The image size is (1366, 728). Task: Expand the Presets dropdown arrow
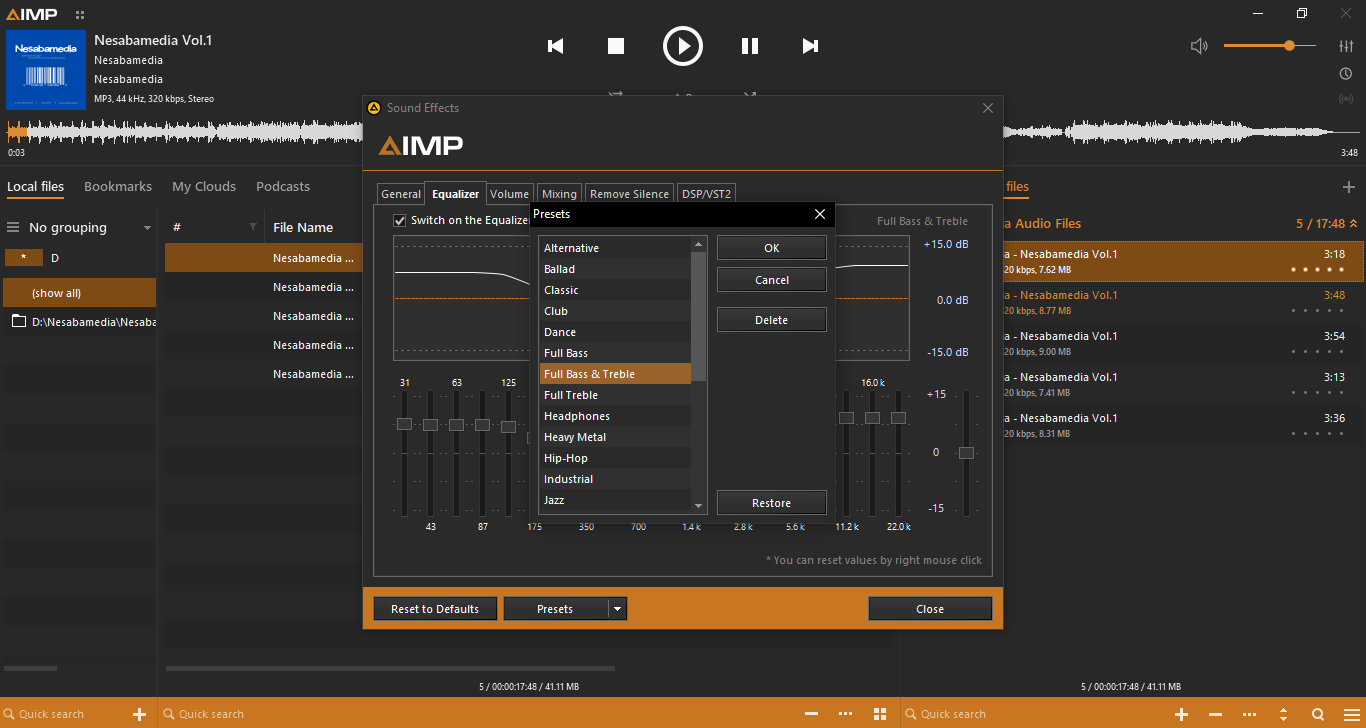click(617, 609)
